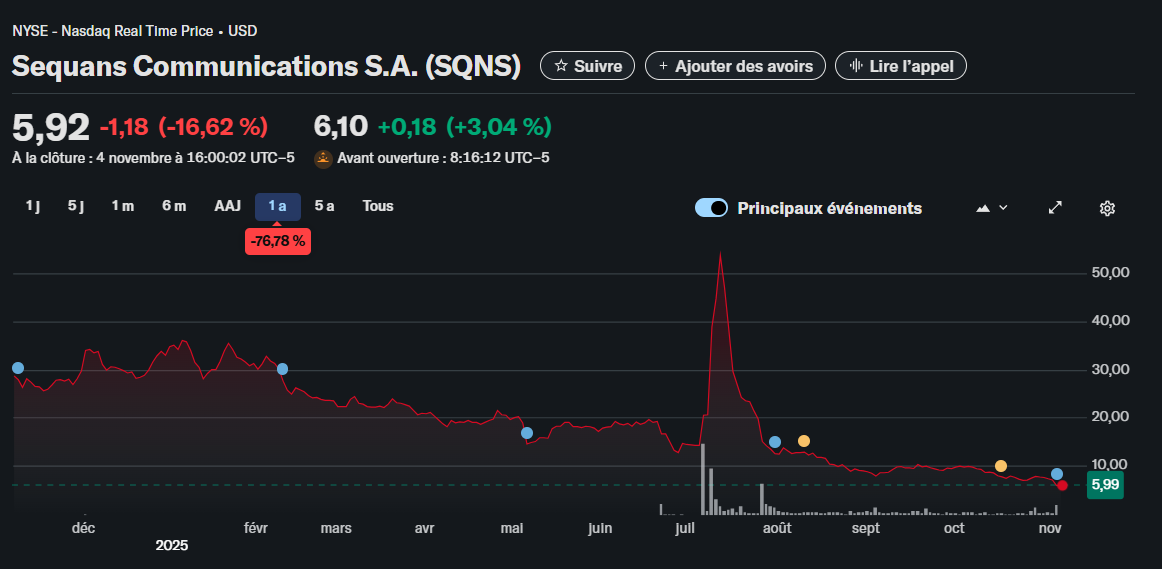Click the -76,78 % change badge

point(278,242)
